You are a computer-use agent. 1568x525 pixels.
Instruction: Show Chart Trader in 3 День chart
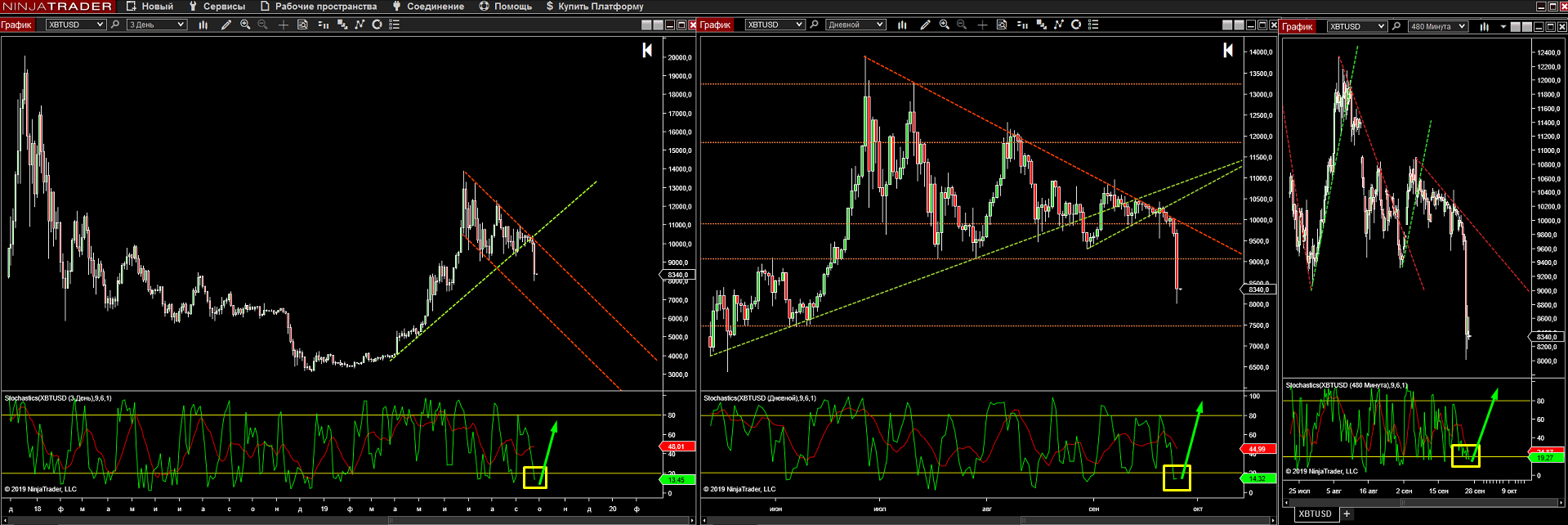[324, 25]
